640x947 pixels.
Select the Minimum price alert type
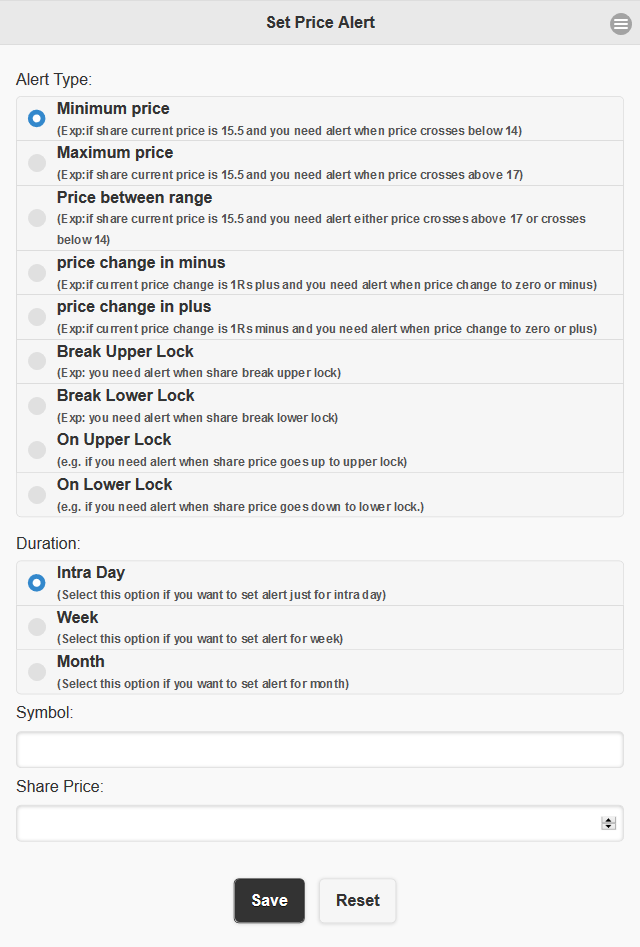tap(320, 119)
